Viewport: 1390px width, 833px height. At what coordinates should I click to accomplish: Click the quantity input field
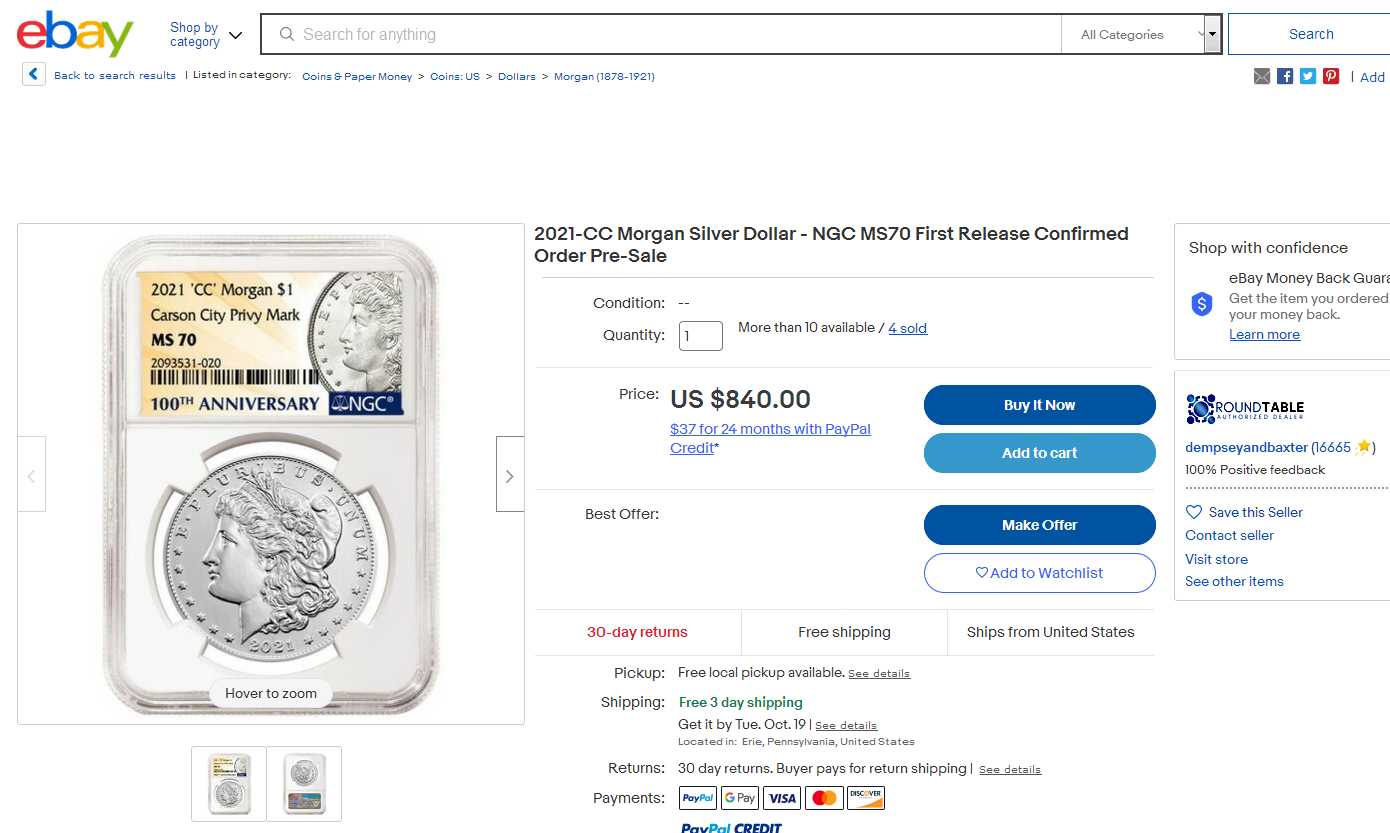(x=700, y=336)
